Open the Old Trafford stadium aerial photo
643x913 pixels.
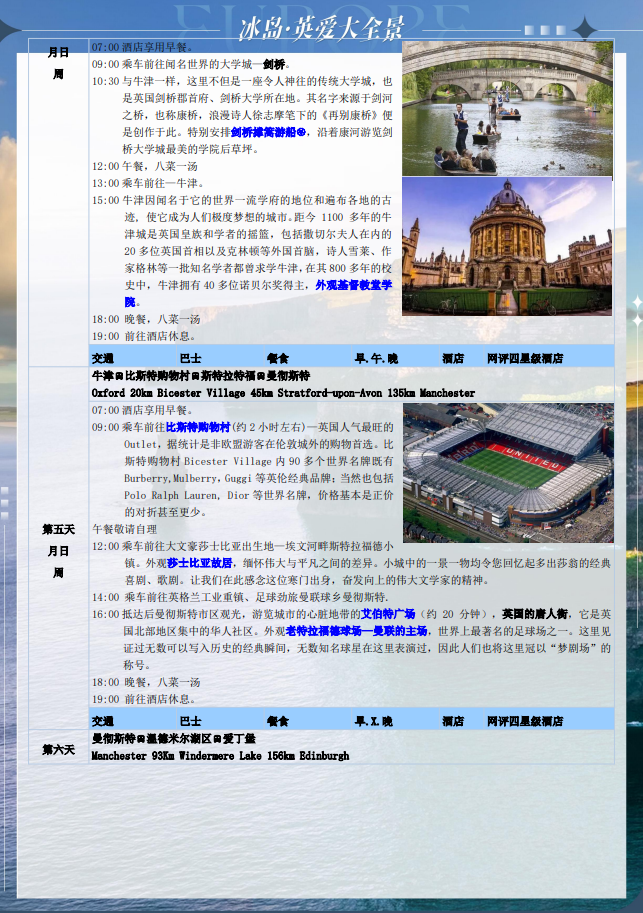(x=508, y=473)
